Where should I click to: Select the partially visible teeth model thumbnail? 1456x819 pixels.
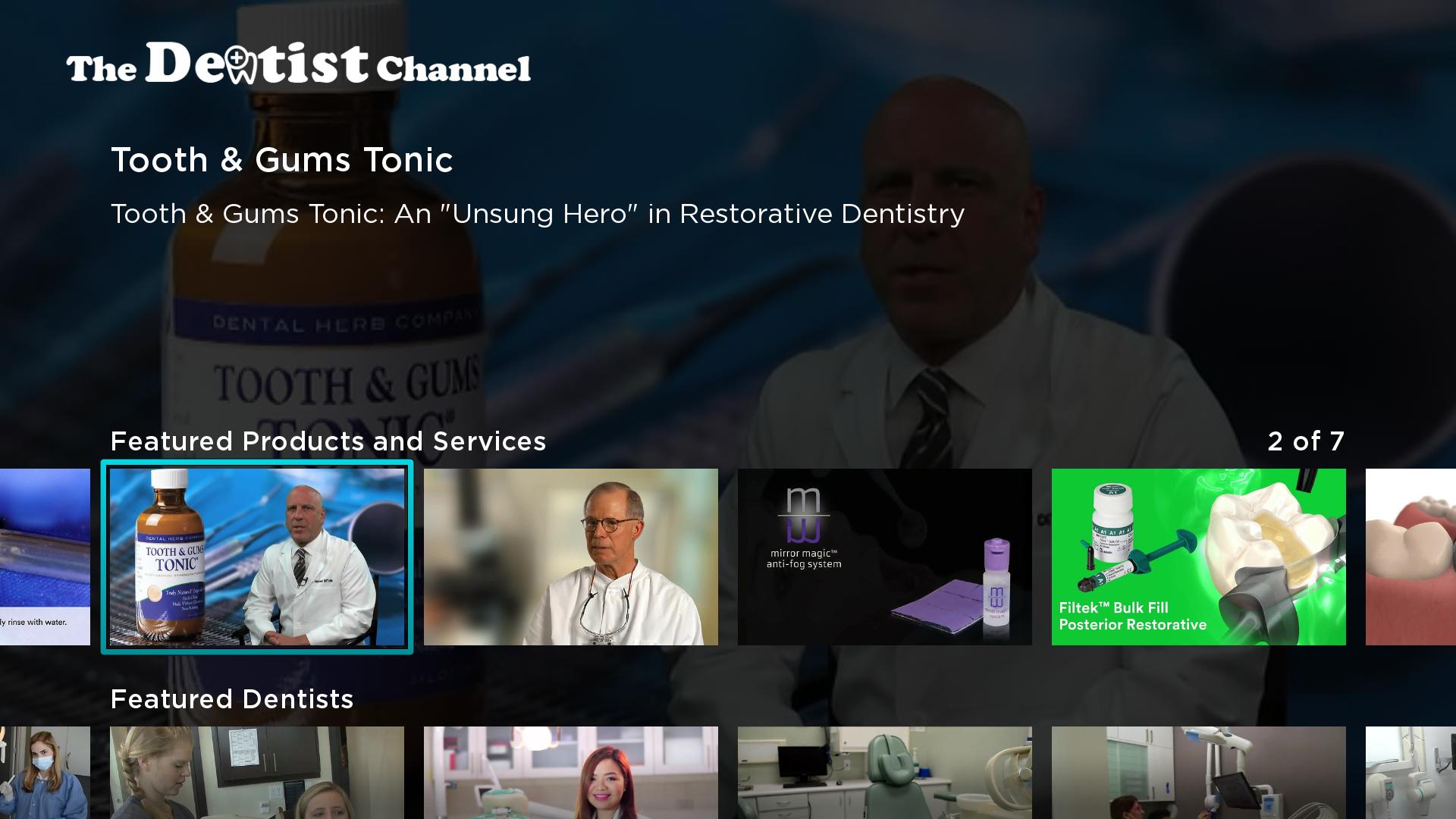pyautogui.click(x=1410, y=557)
